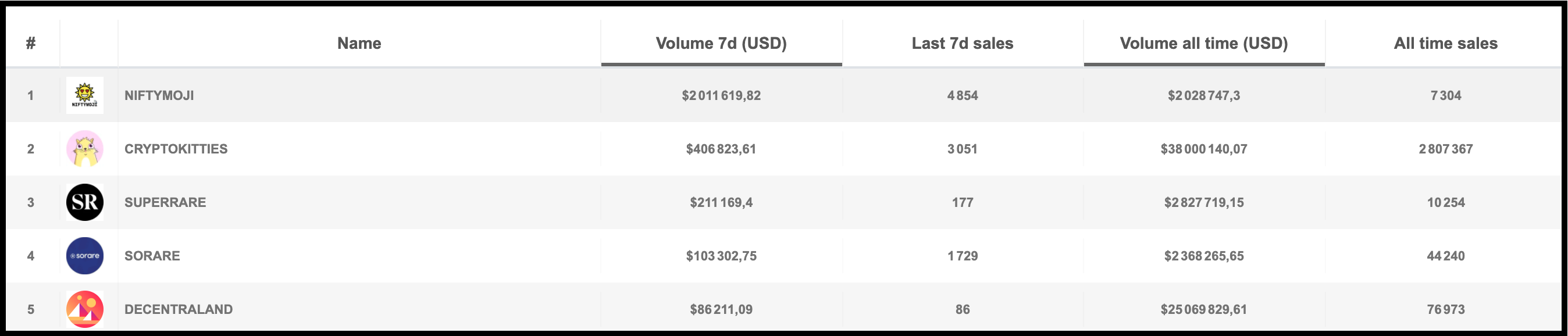Screen dimensions: 1568x336
Task: Sort table by Last 7d sales header
Action: pyautogui.click(x=963, y=43)
